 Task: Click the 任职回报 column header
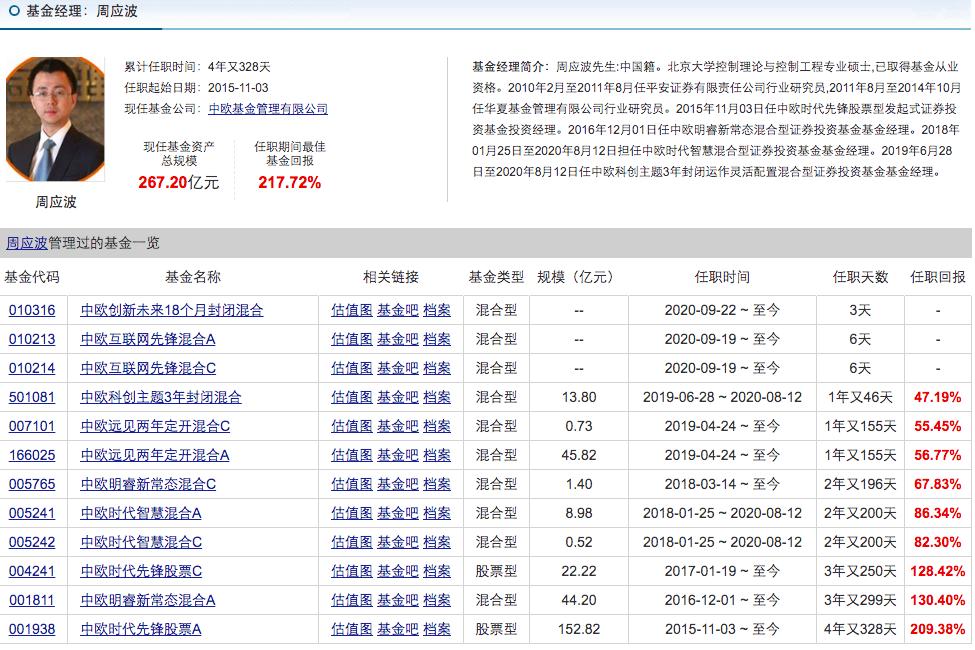point(938,277)
